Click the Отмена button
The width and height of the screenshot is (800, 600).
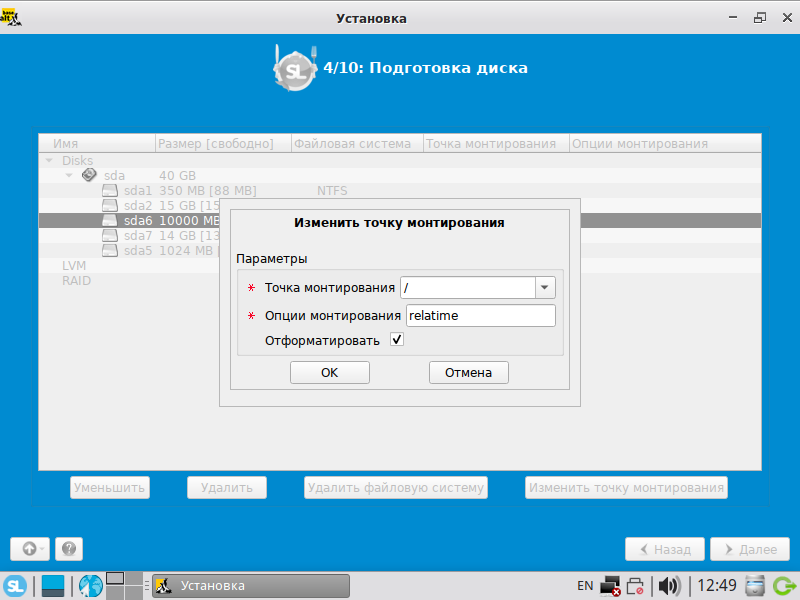click(468, 372)
